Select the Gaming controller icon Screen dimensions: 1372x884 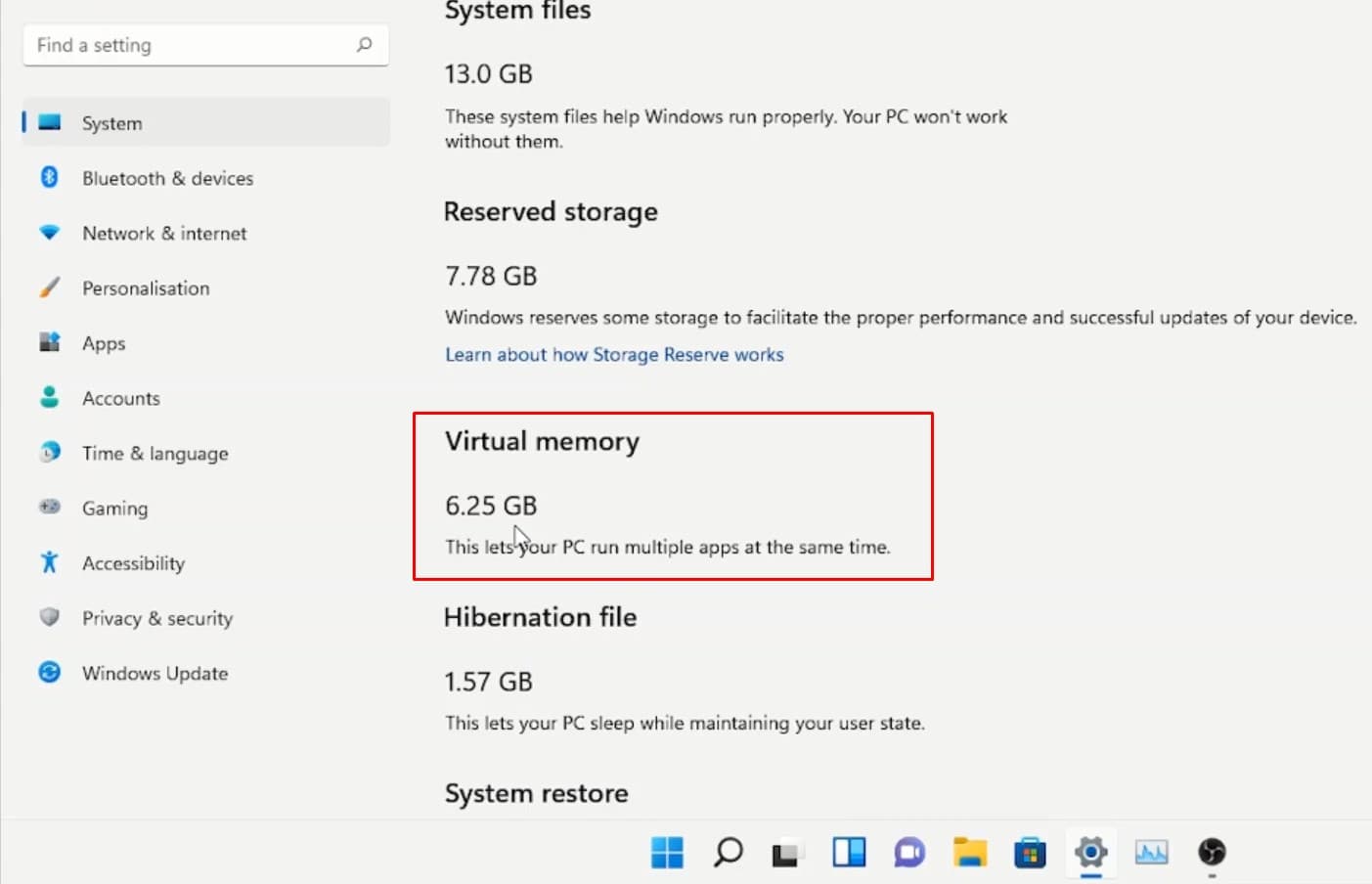coord(50,508)
